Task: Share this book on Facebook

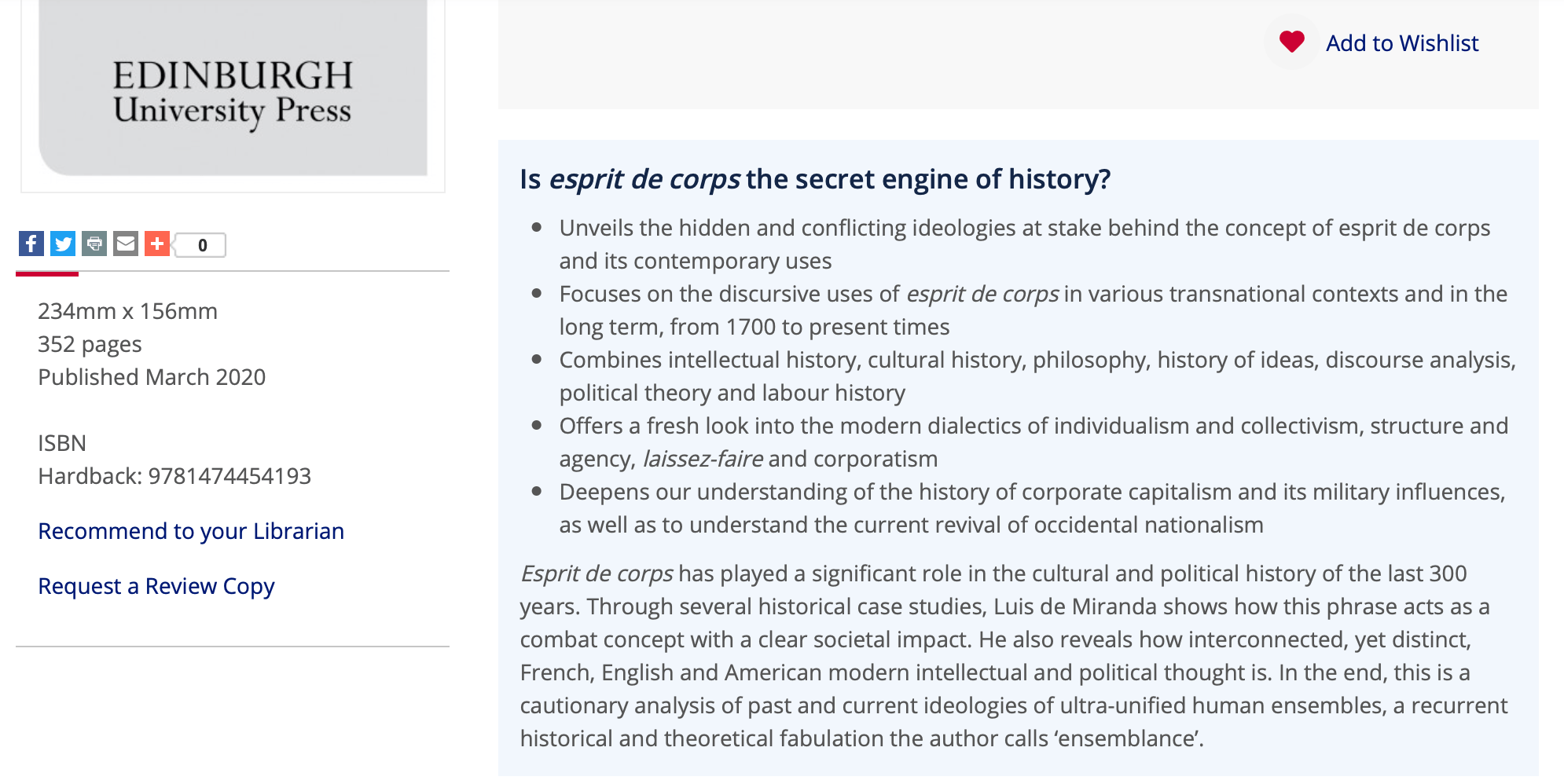Action: coord(31,244)
